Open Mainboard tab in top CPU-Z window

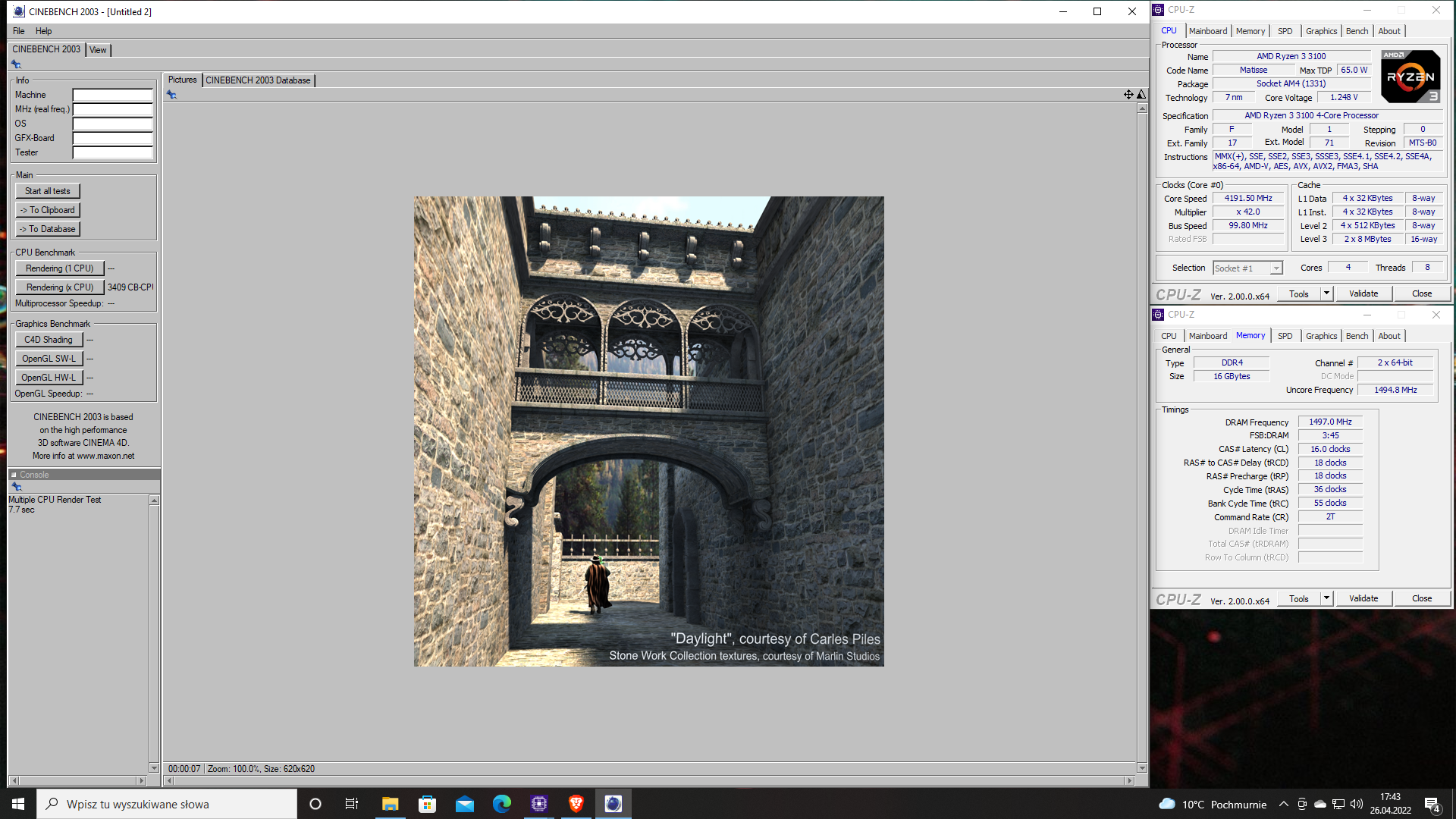[x=1207, y=31]
